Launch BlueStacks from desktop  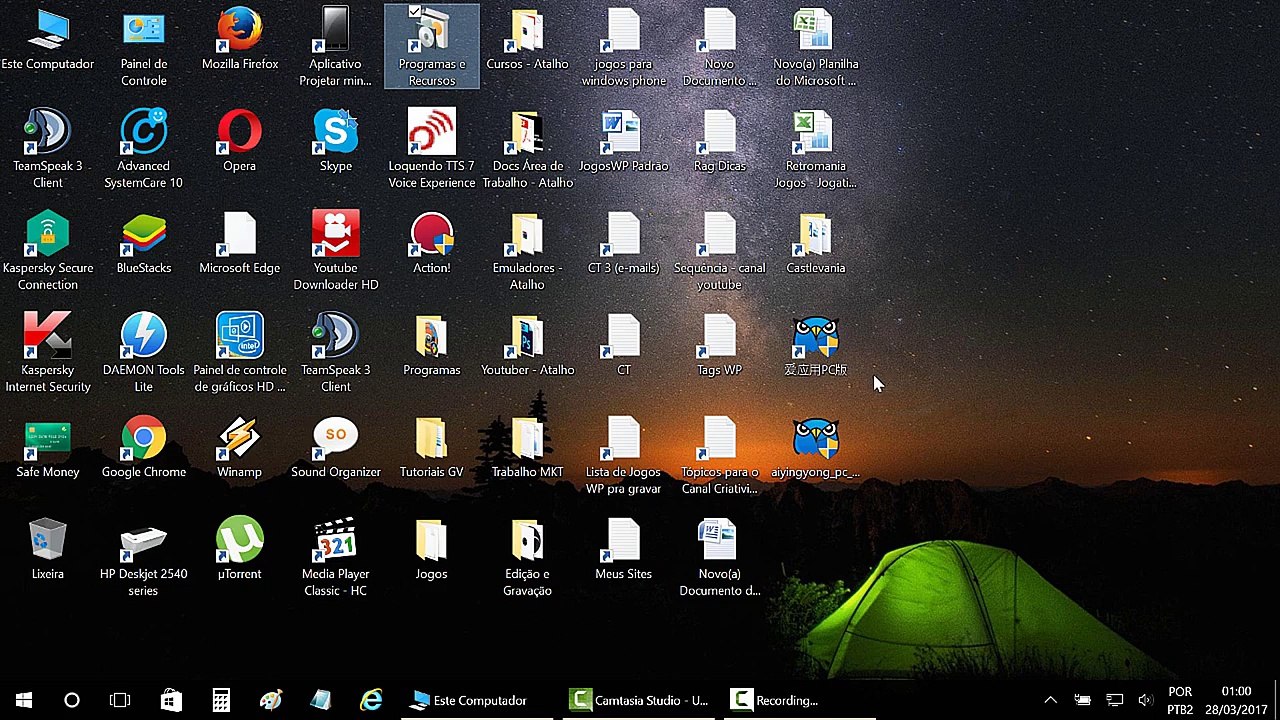click(x=143, y=244)
